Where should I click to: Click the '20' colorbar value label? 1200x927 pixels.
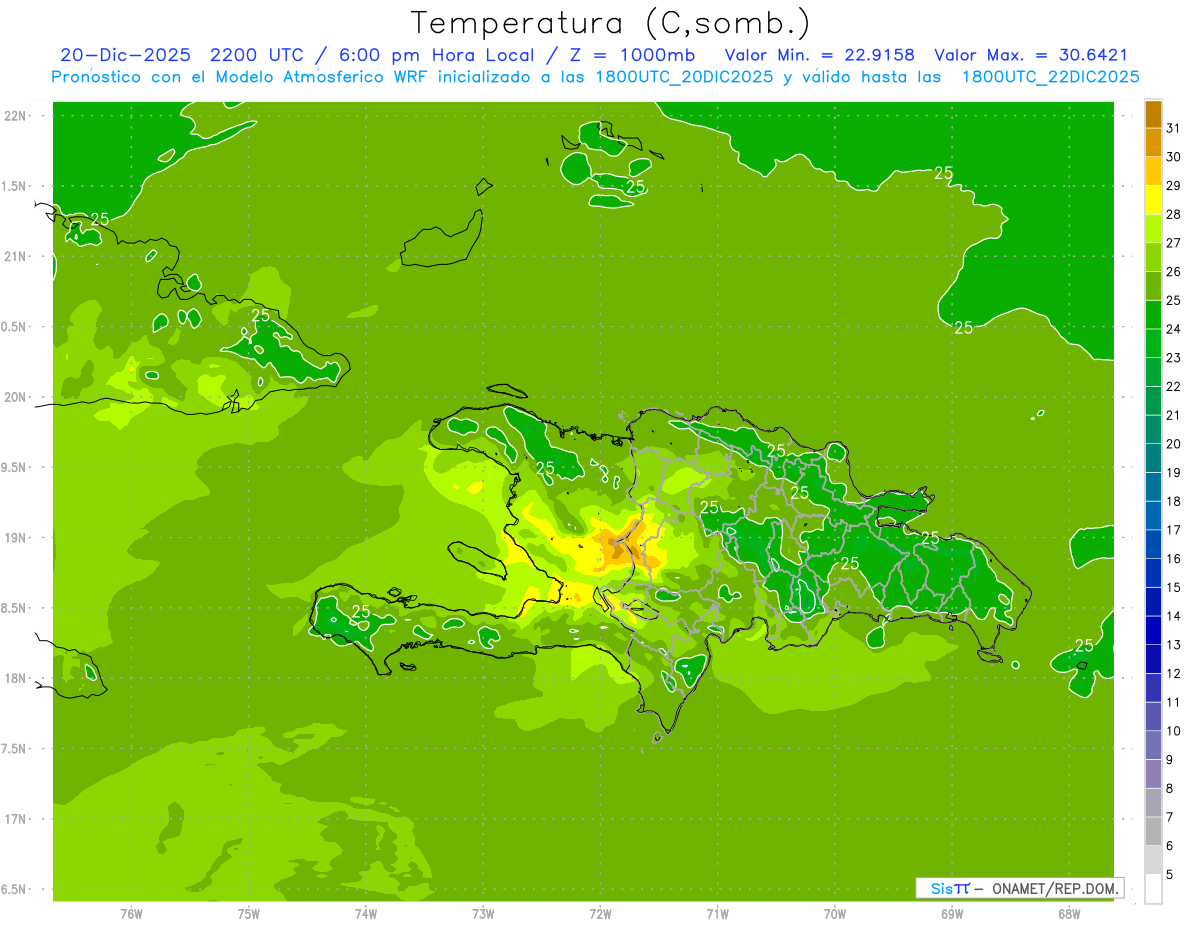1174,444
